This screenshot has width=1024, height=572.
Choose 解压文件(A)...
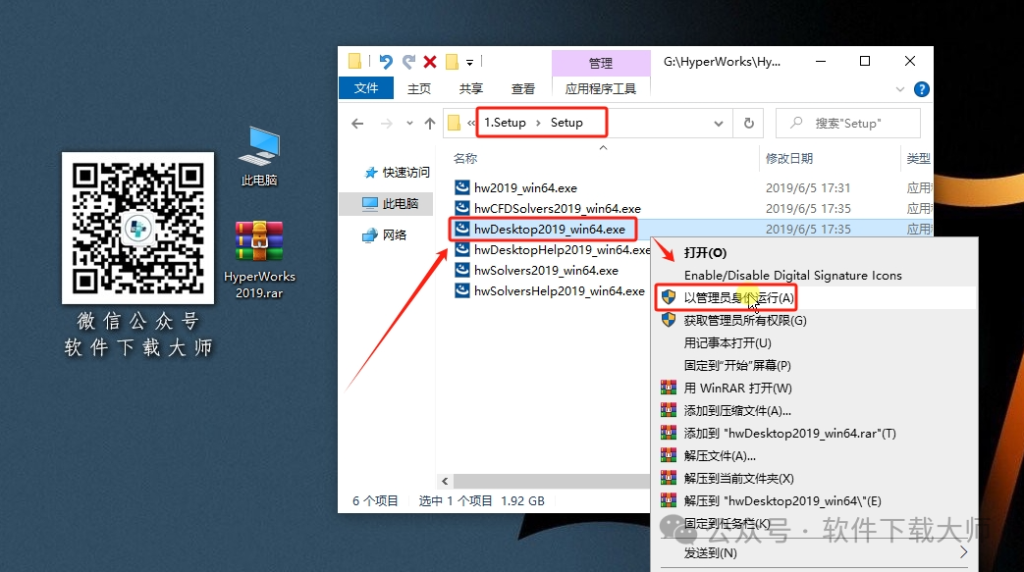[x=814, y=456]
